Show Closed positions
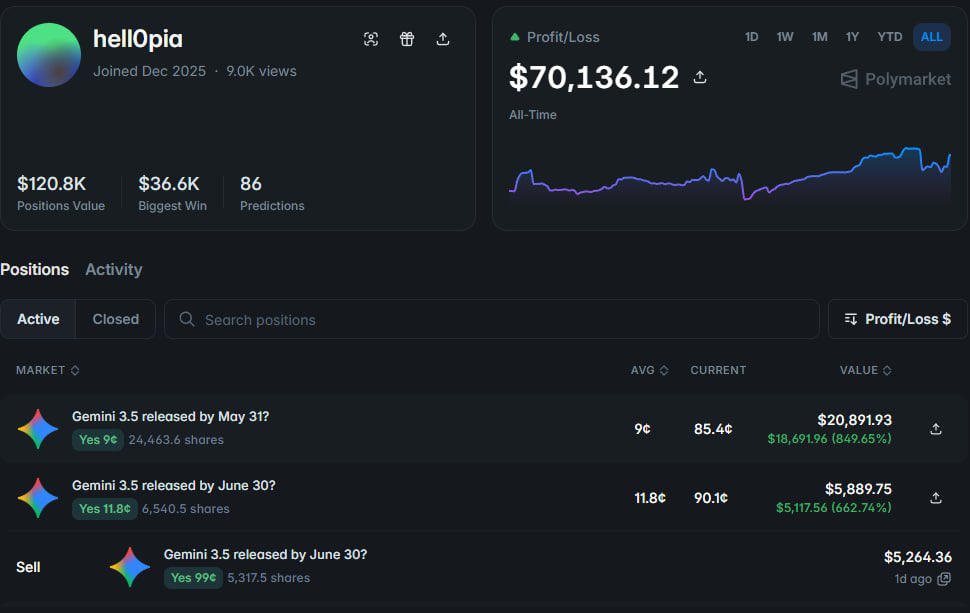Viewport: 970px width, 613px height. (116, 319)
